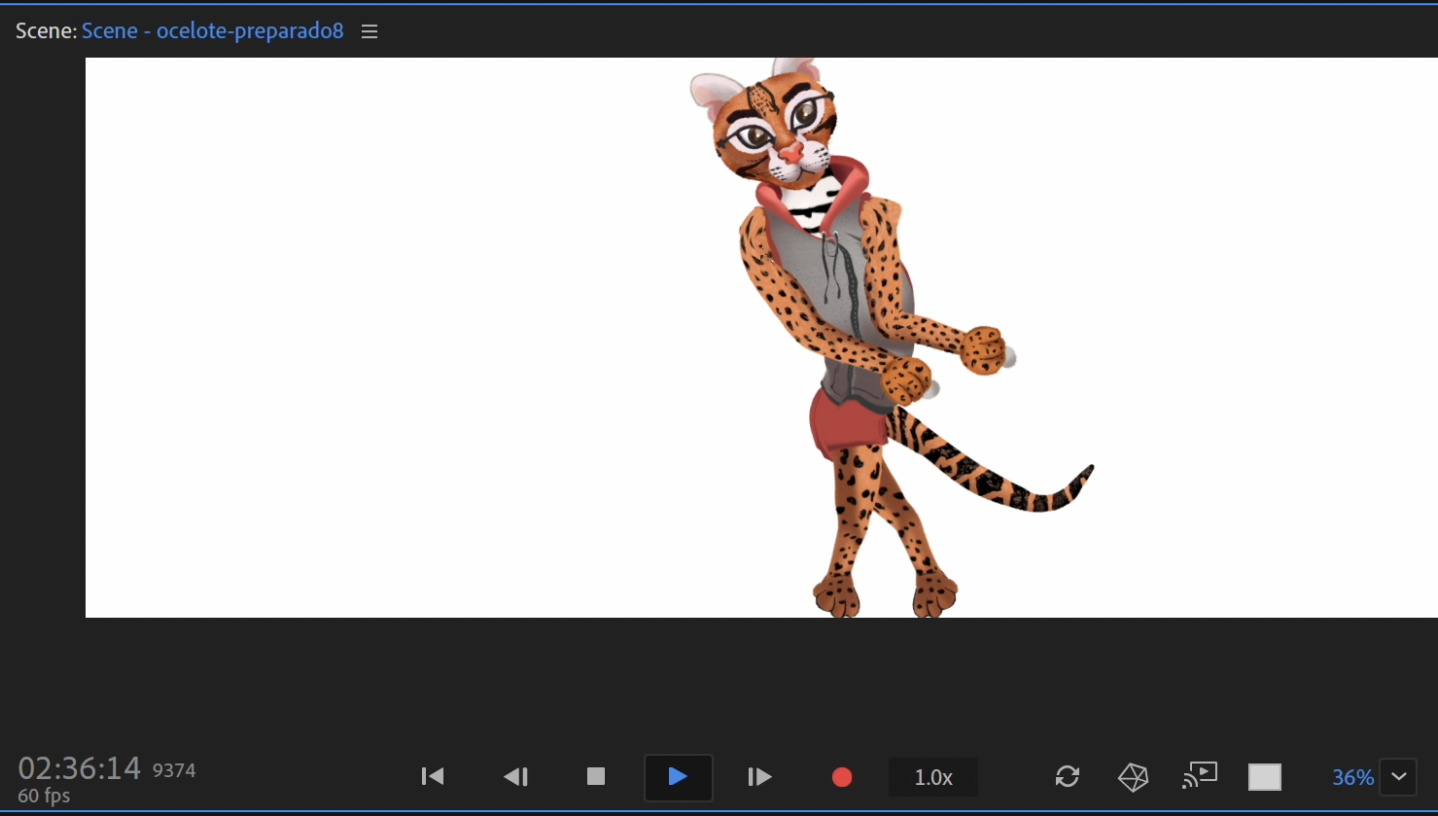
Task: Step back one frame with rewind icon
Action: click(x=516, y=776)
